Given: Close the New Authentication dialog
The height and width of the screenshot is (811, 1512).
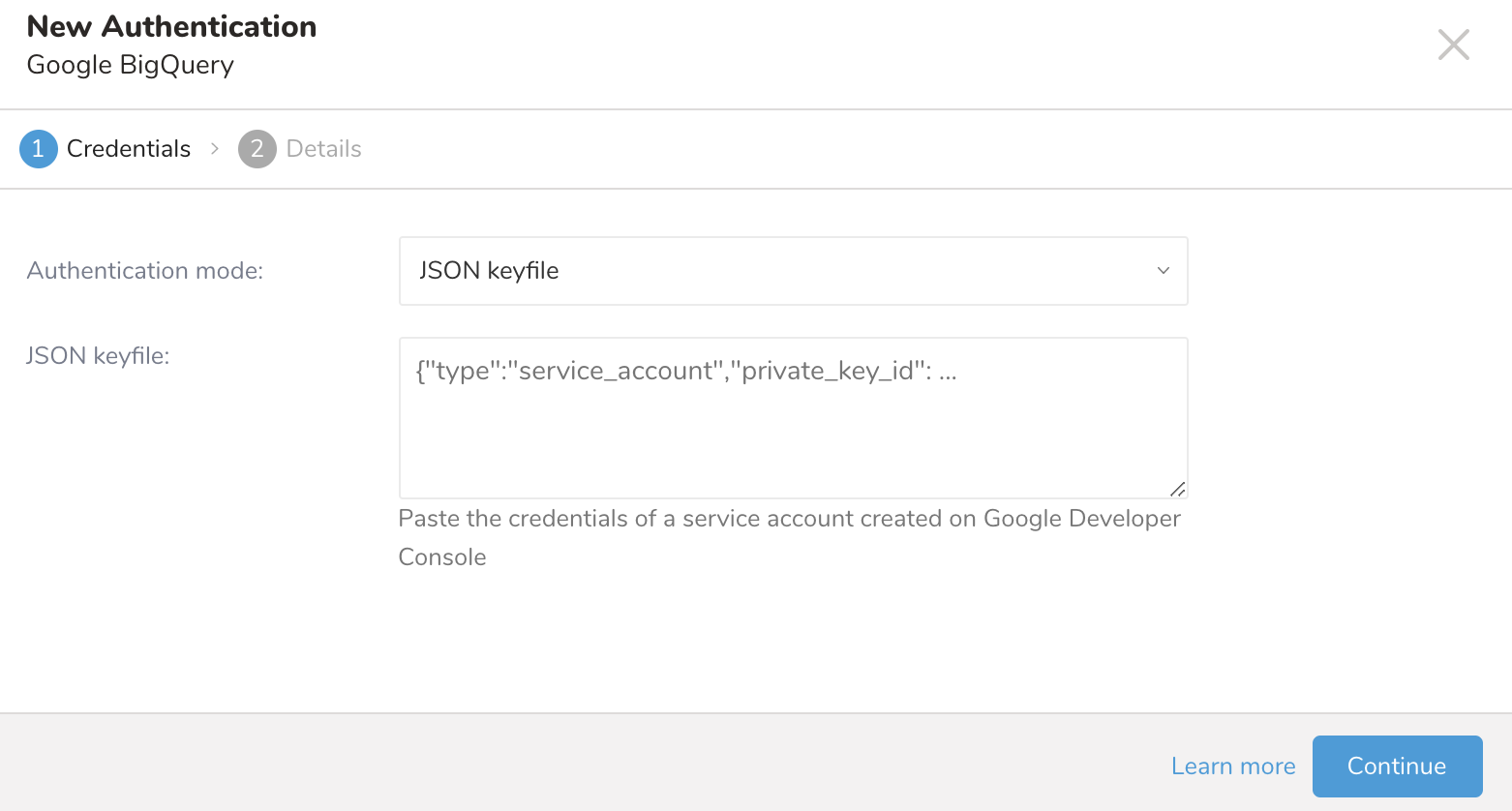Looking at the screenshot, I should 1453,45.
